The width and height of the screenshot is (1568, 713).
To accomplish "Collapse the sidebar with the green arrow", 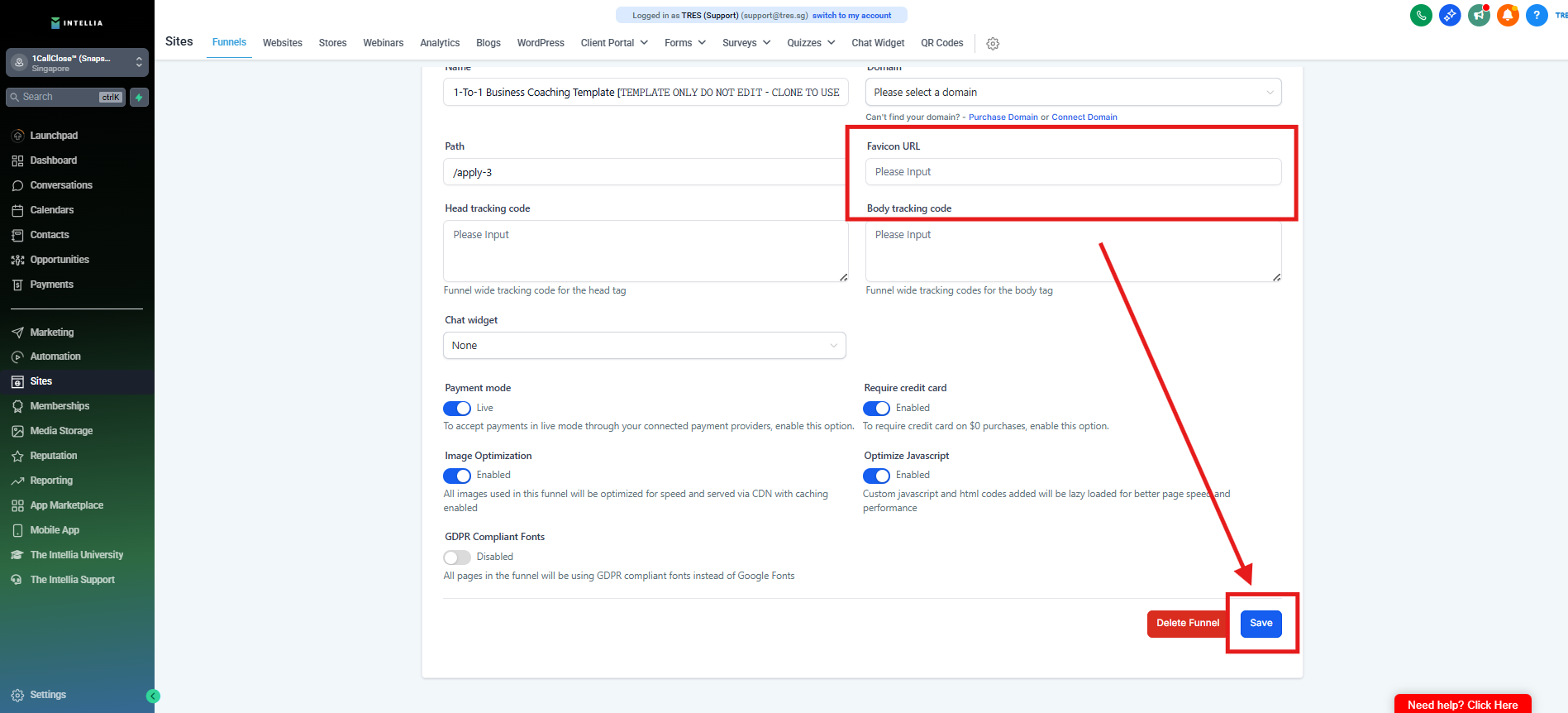I will (153, 696).
